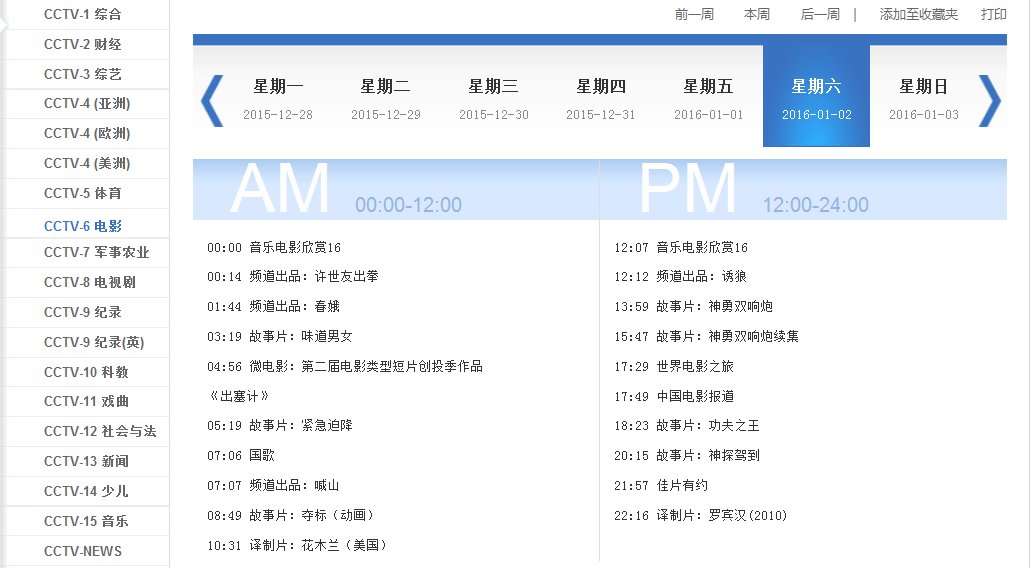The width and height of the screenshot is (1031, 568).
Task: Open the 星期日 2016-01-03 schedule
Action: (x=923, y=99)
